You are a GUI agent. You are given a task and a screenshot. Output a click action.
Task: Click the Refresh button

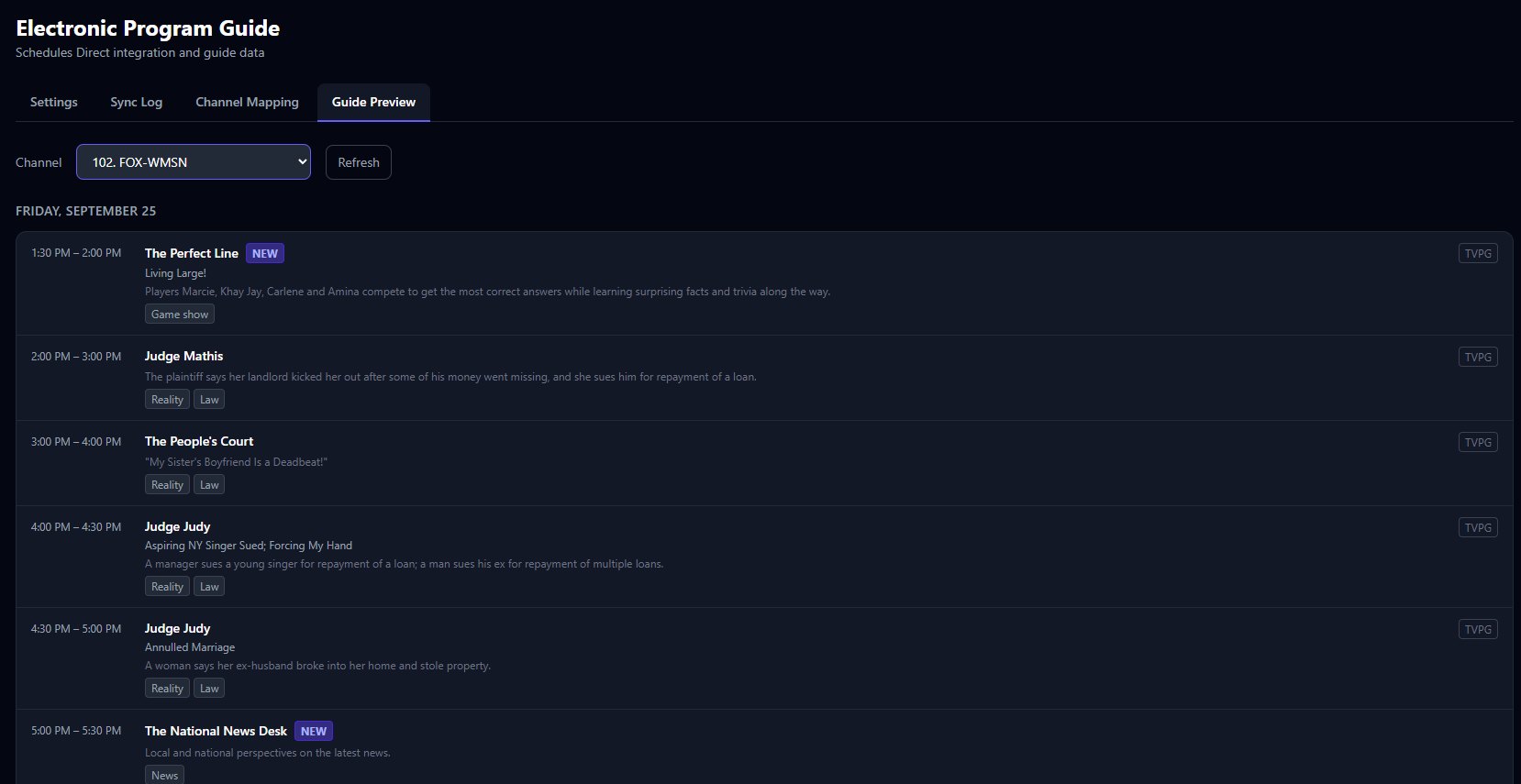click(x=359, y=162)
